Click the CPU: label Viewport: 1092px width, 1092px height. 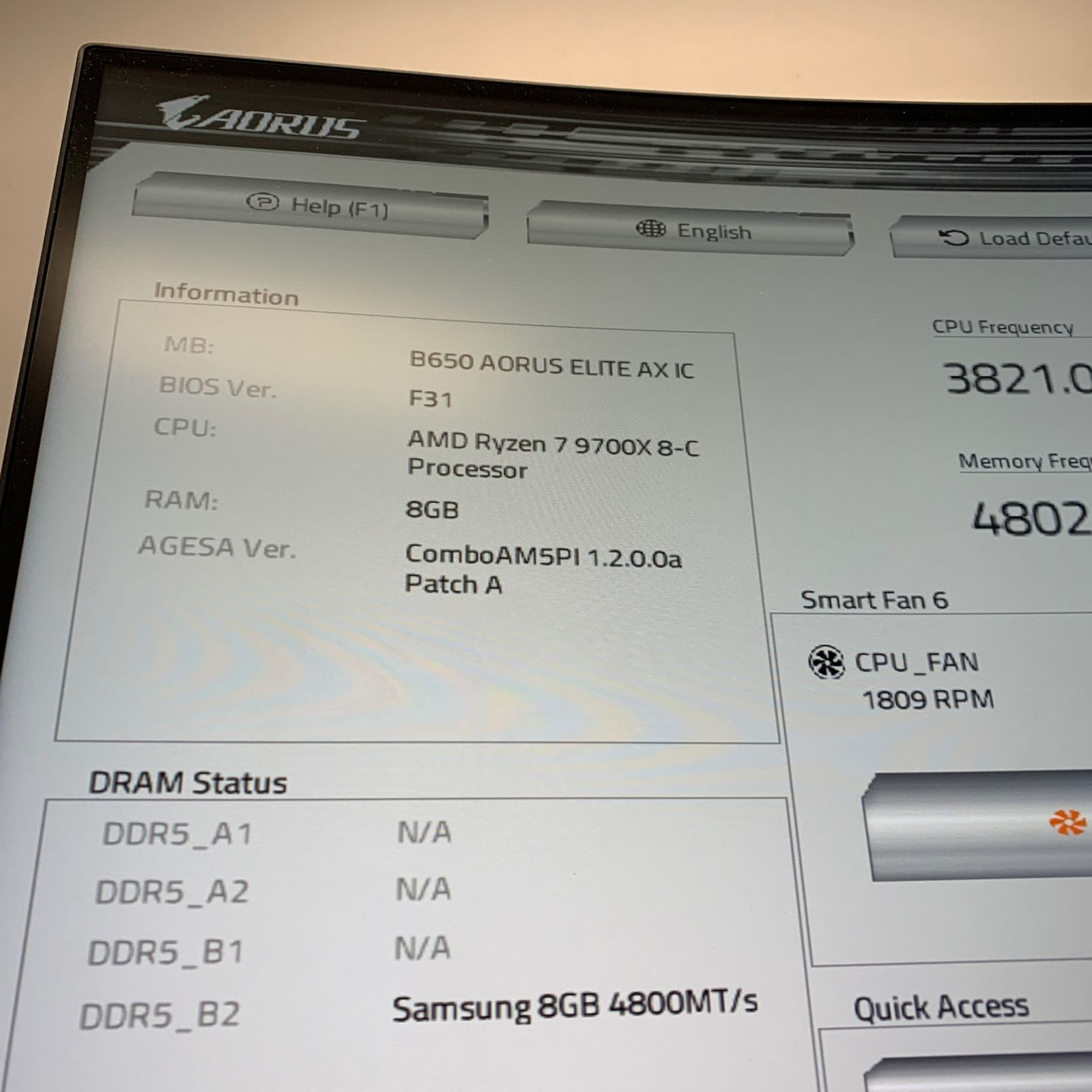(184, 427)
